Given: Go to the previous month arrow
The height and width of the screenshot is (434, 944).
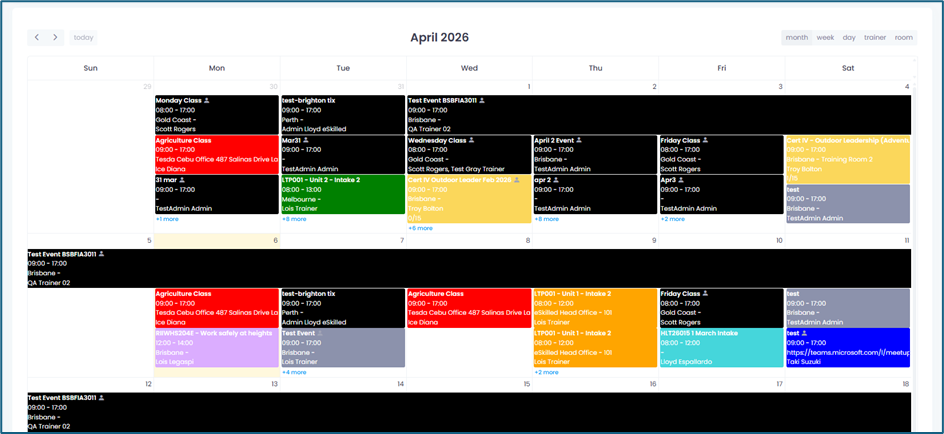Looking at the screenshot, I should click(37, 37).
